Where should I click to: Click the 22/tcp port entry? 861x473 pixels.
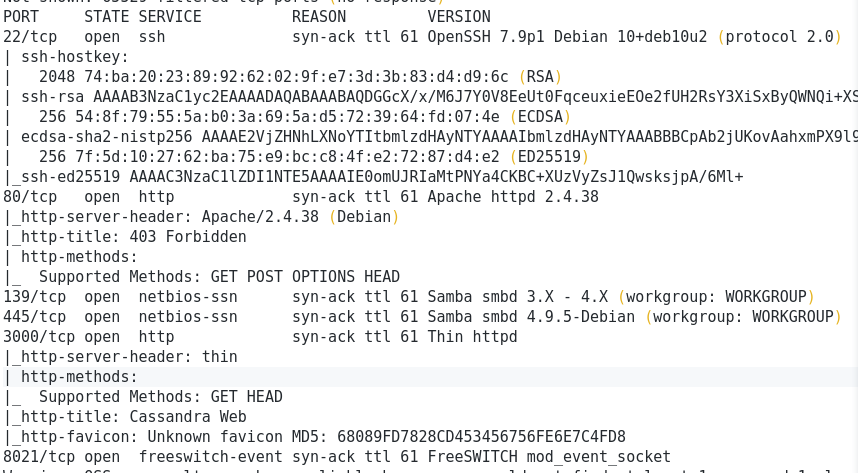[26, 37]
